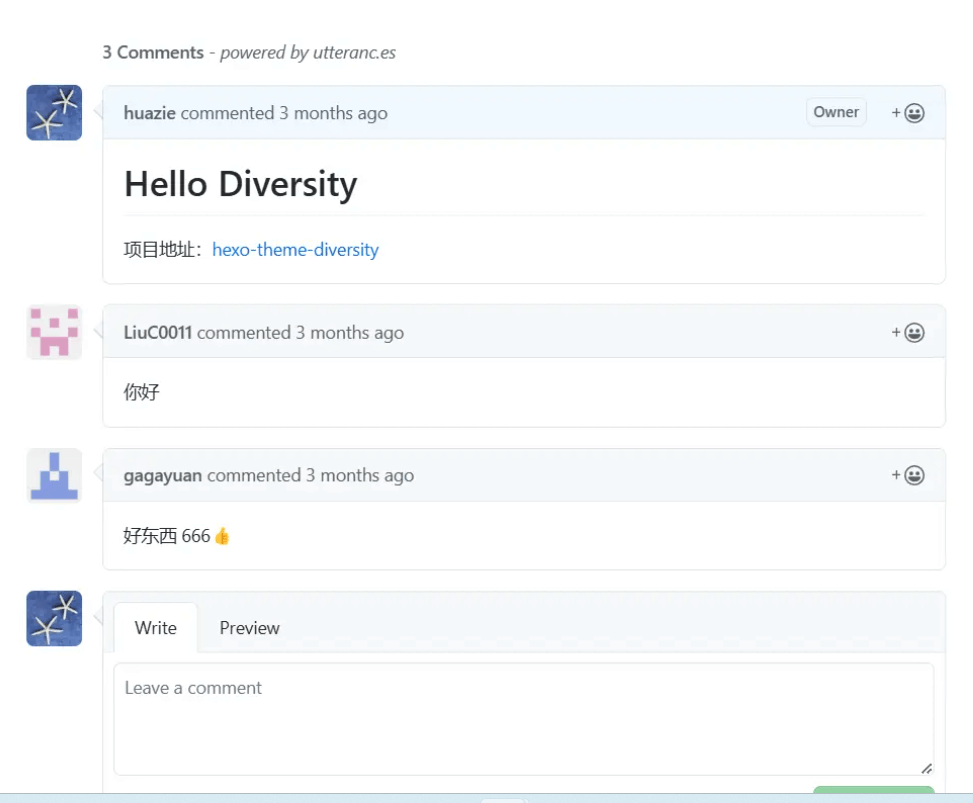
Task: Open gagayuan's profile from username
Action: tap(163, 475)
